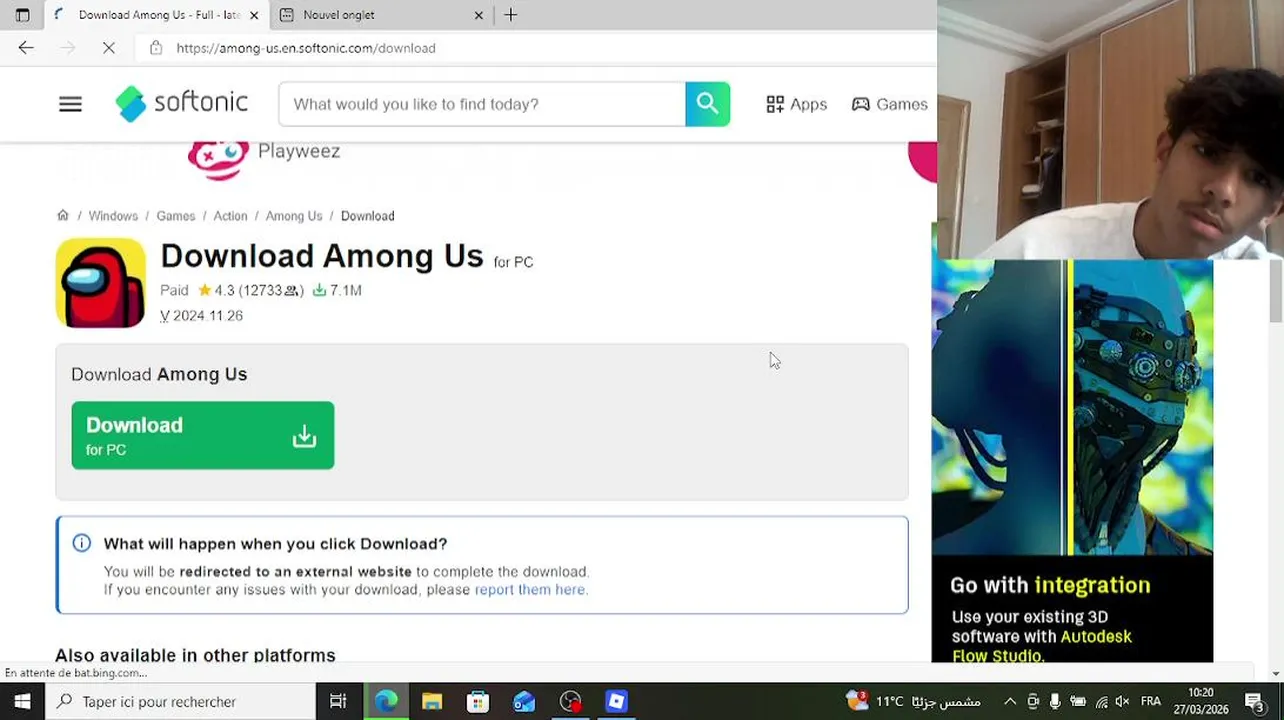The image size is (1284, 720).
Task: Click the V 2024.11.26 version text
Action: [201, 315]
